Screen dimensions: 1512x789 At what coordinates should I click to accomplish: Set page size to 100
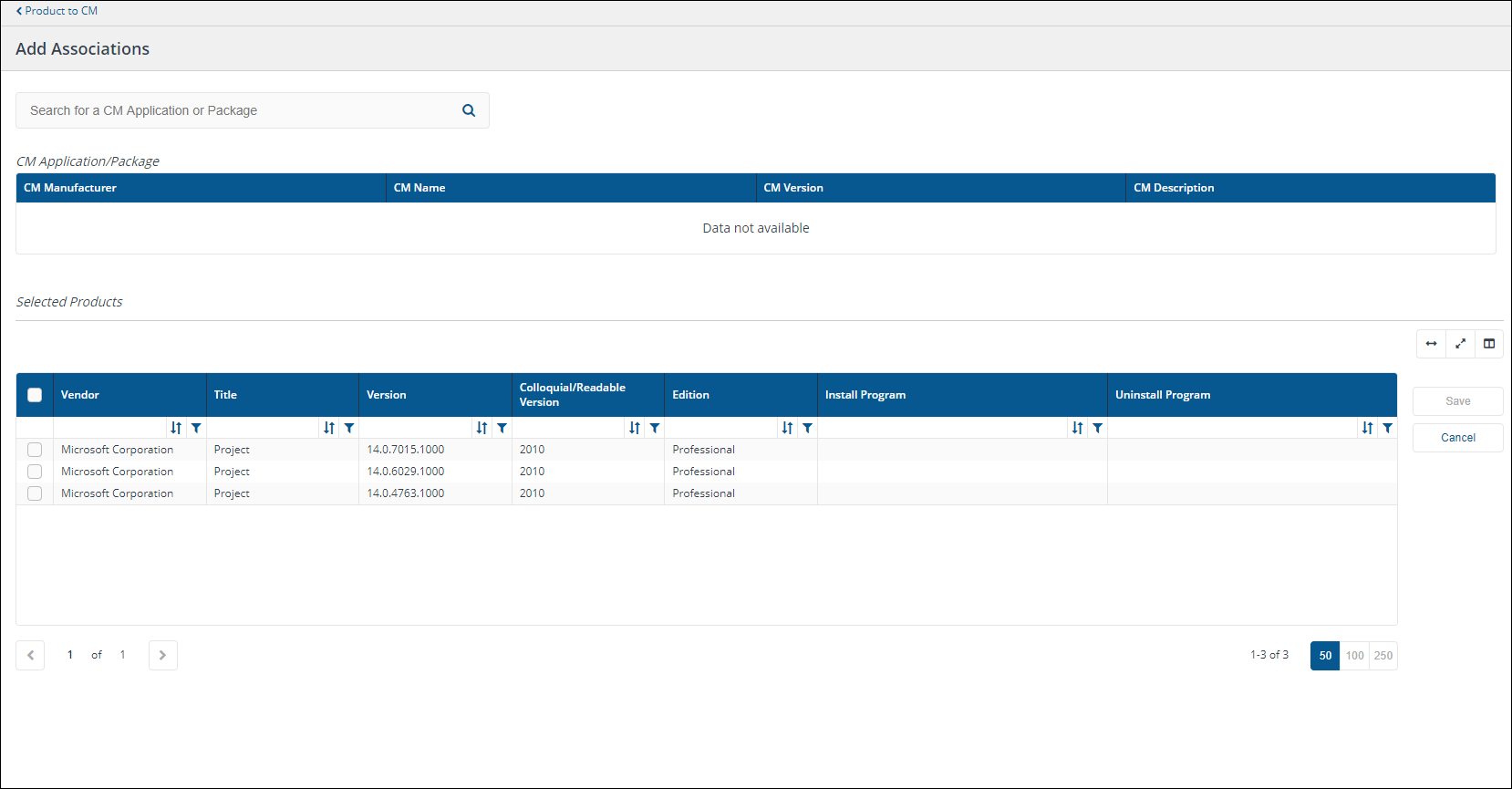click(x=1354, y=656)
